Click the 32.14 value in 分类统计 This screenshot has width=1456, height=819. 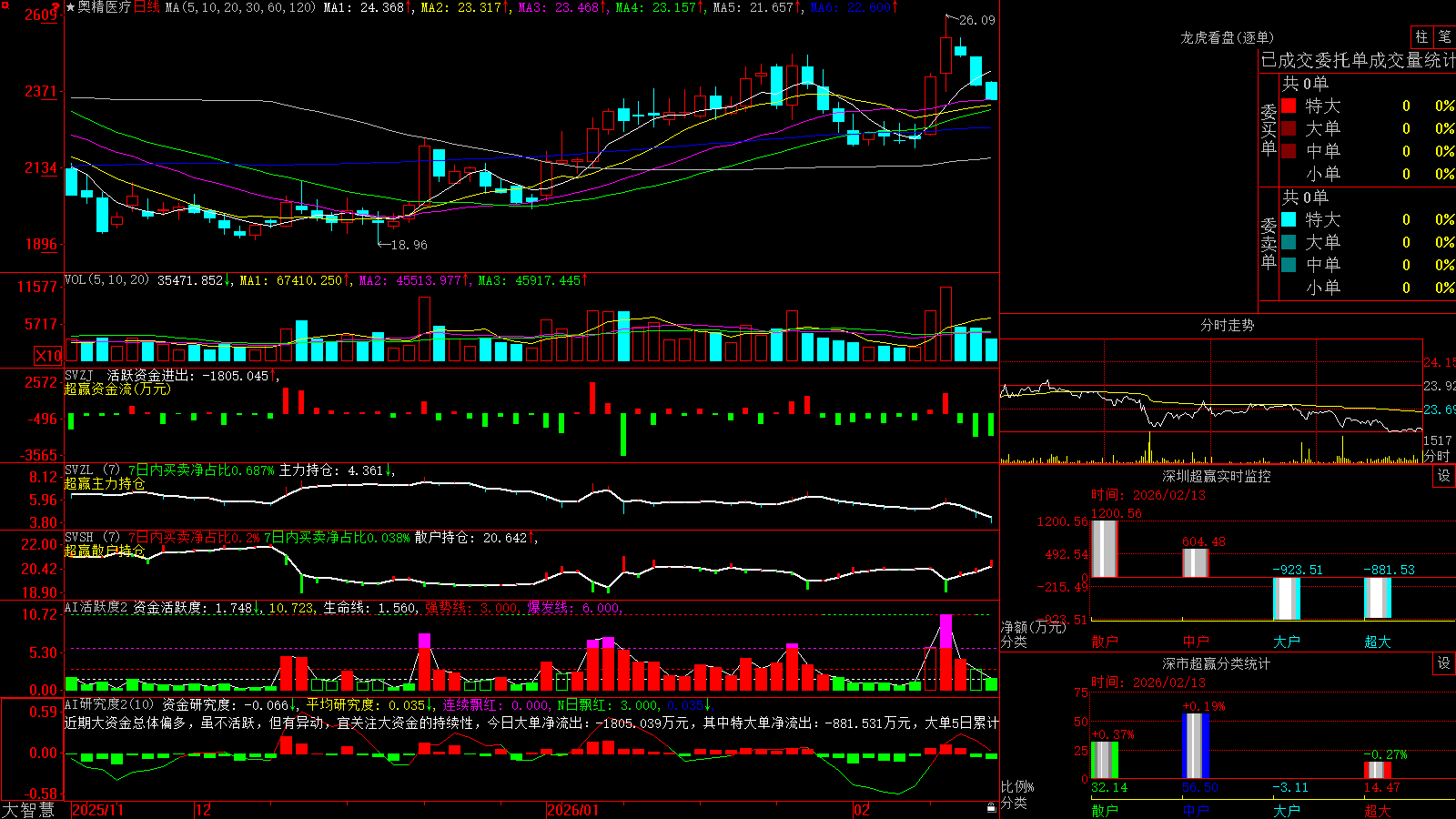(x=1109, y=787)
